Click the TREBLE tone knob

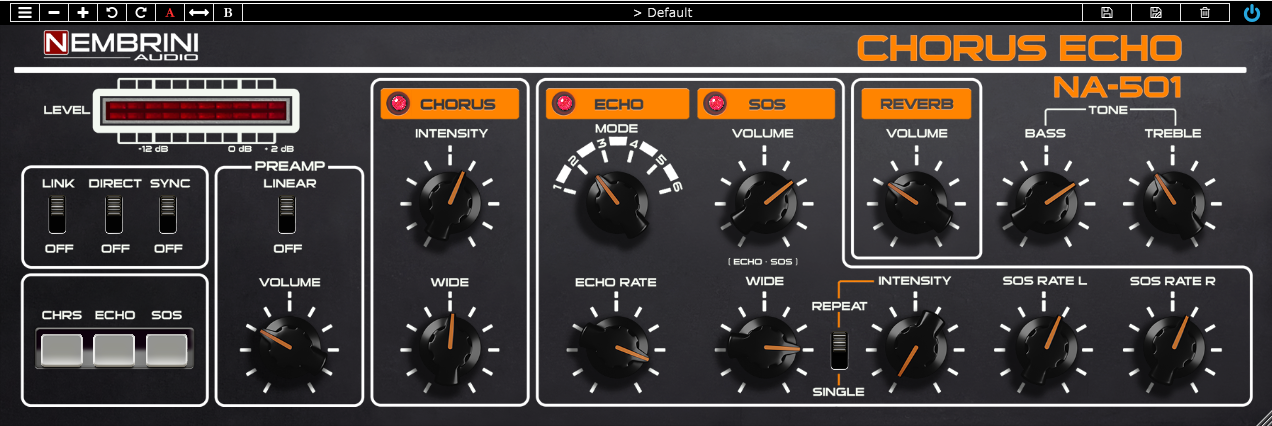tap(1174, 203)
